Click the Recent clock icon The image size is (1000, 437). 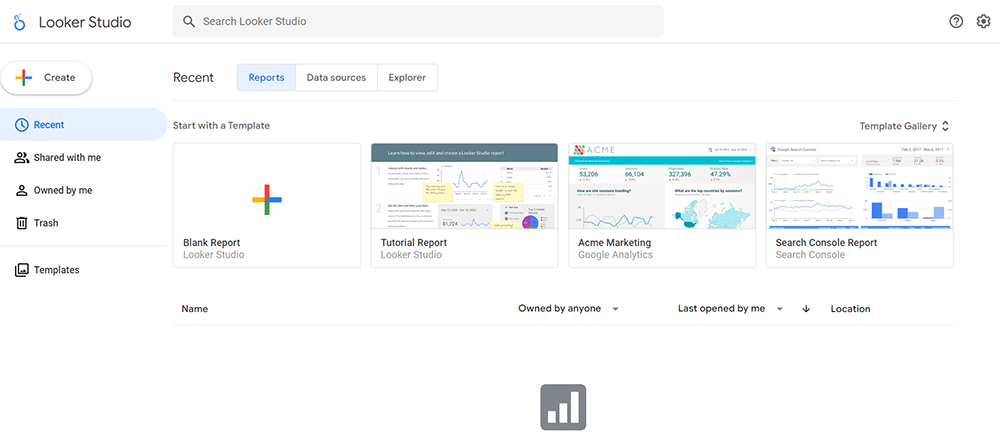22,124
